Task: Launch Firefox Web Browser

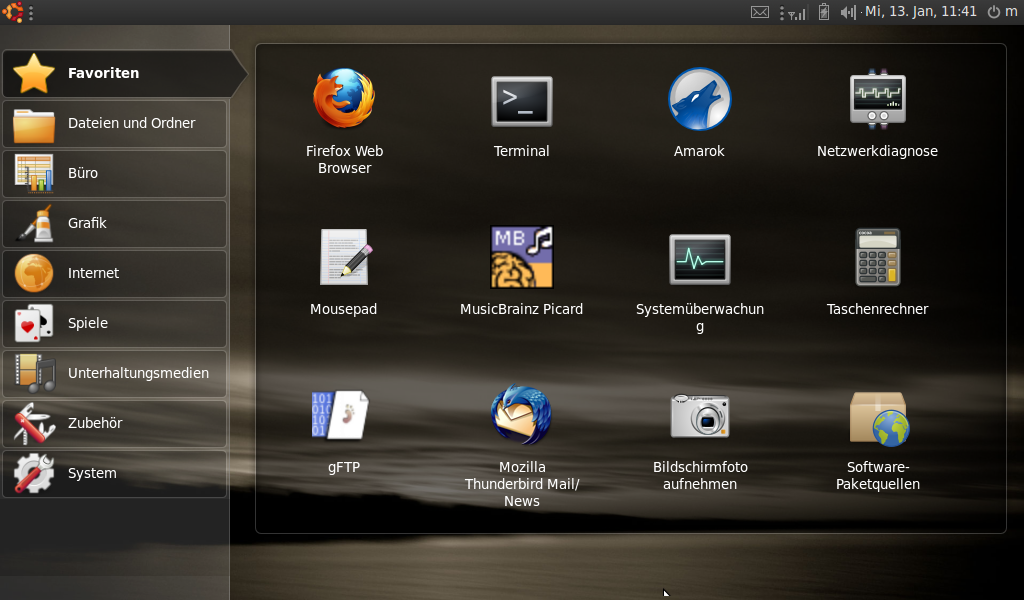Action: coord(344,121)
